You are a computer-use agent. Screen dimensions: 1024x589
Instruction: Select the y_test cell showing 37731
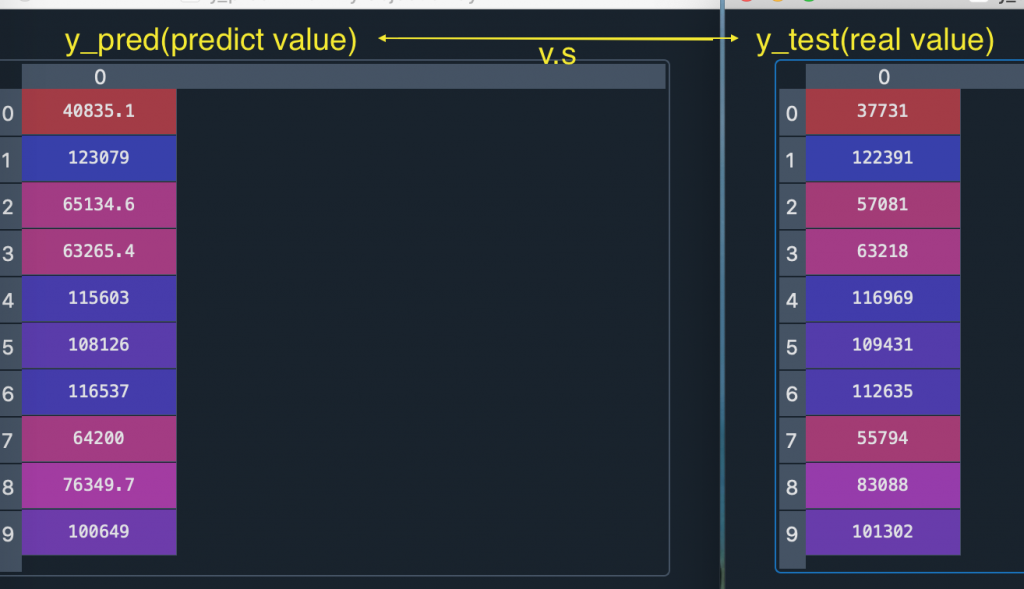(883, 111)
